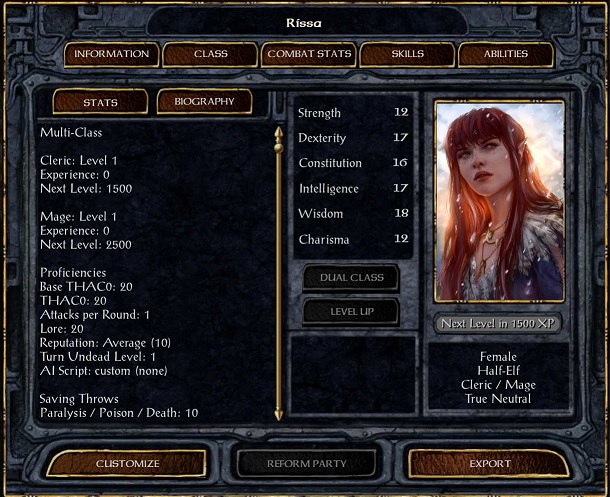Click 'Paralysis / Poison / Death: 10' line

coord(119,413)
